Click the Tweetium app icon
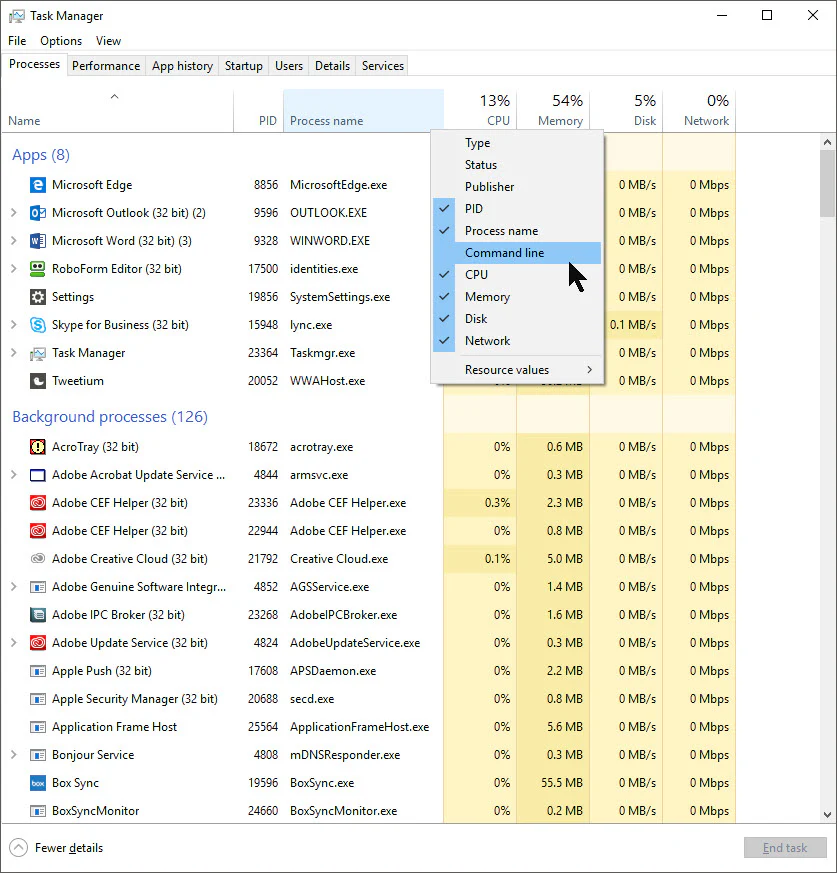This screenshot has height=873, width=837. [x=37, y=381]
